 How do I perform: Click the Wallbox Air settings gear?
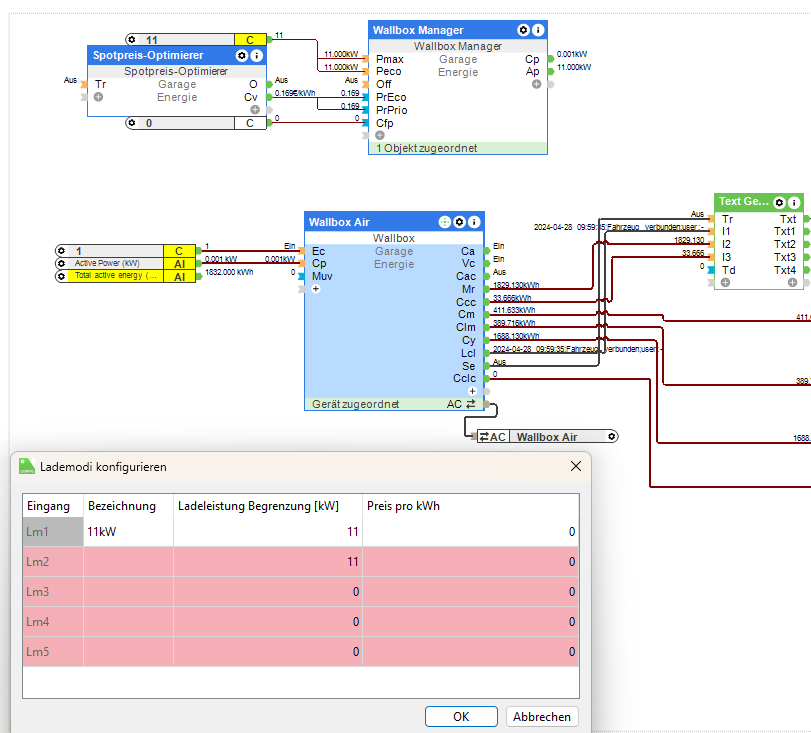[x=459, y=222]
